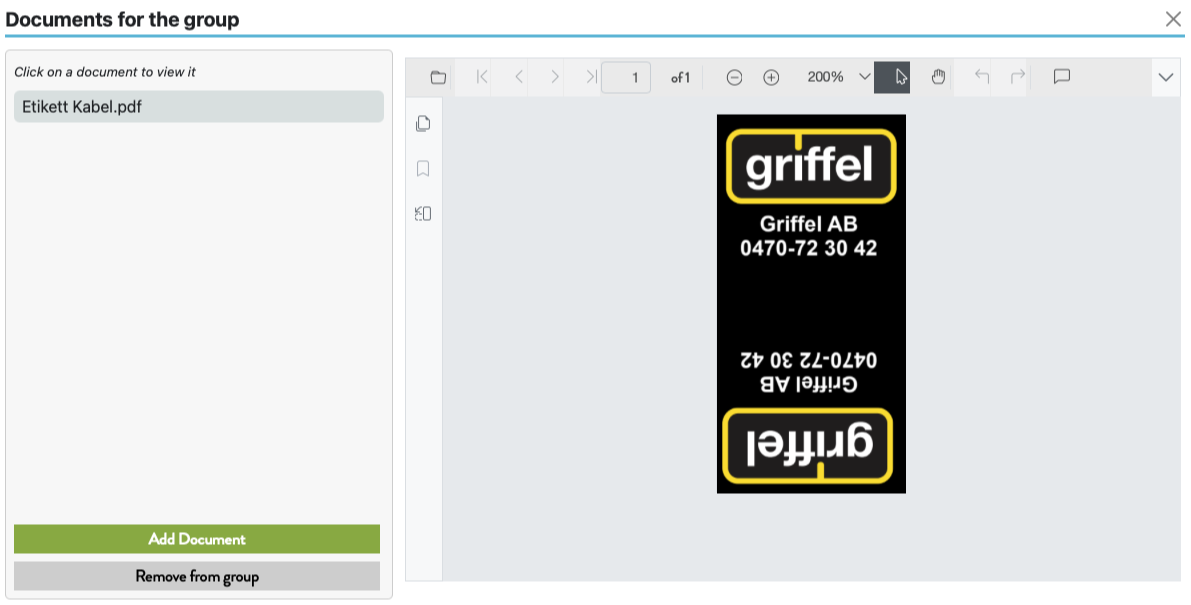Open the bookmarks sidebar panel
Image resolution: width=1191 pixels, height=605 pixels.
point(423,169)
